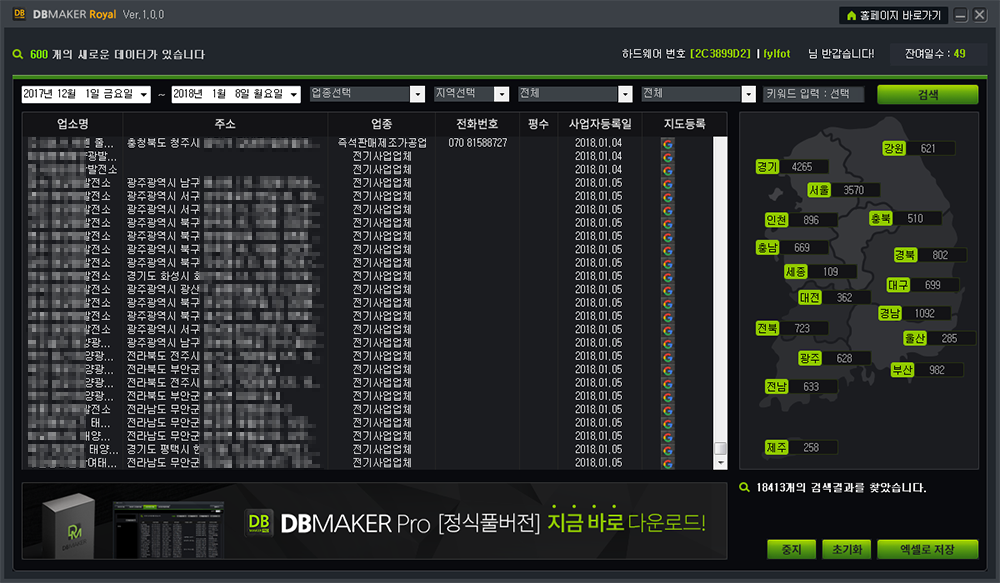Select the 부산 region label on the map

(902, 370)
